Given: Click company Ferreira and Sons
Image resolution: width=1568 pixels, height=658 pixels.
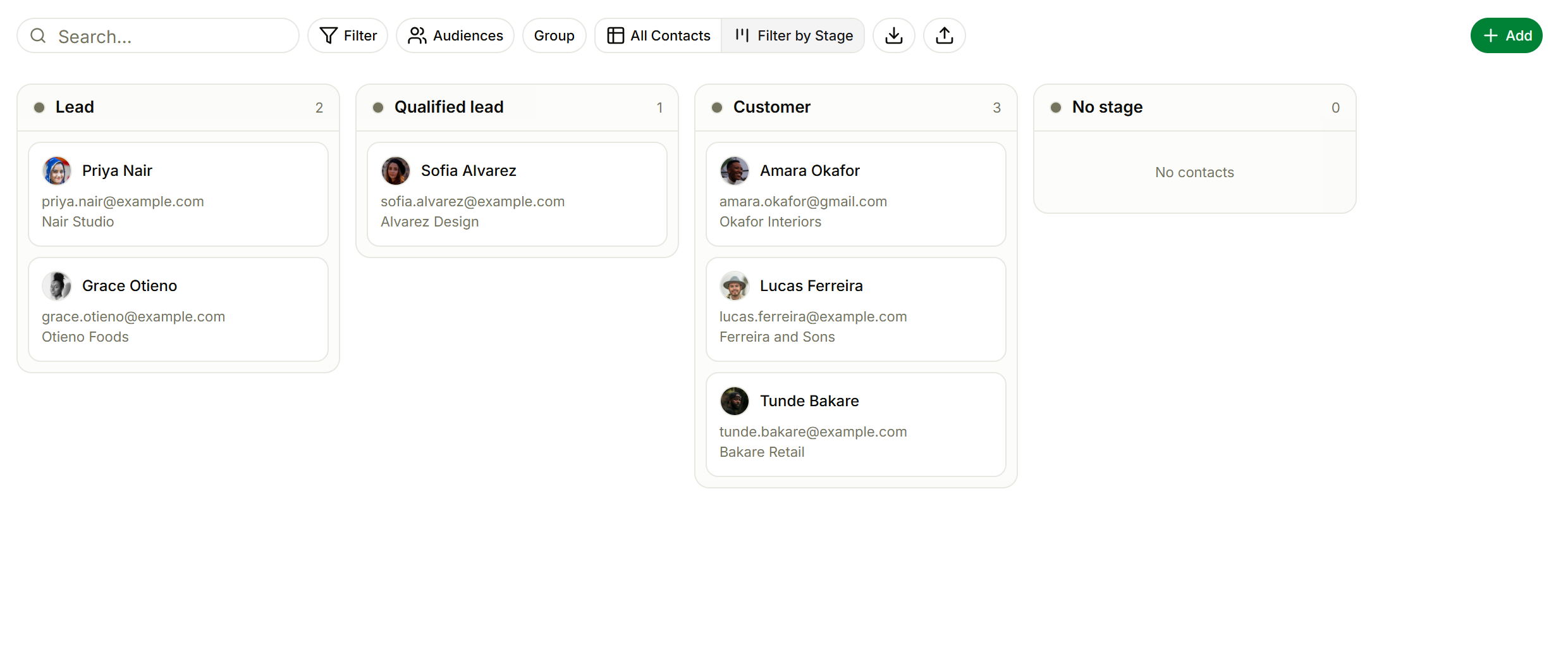Looking at the screenshot, I should pyautogui.click(x=777, y=337).
